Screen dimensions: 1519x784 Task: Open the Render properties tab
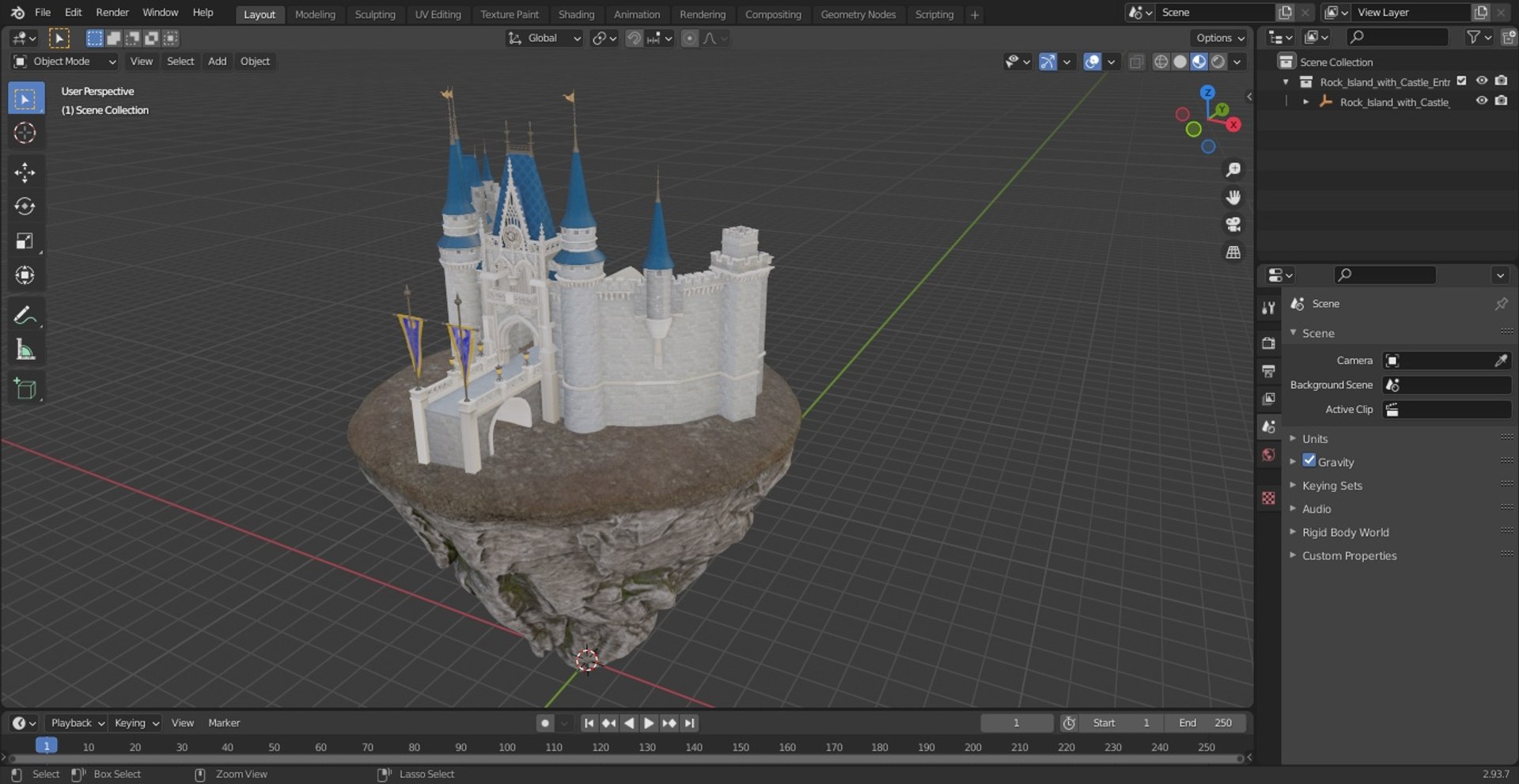(x=1268, y=343)
